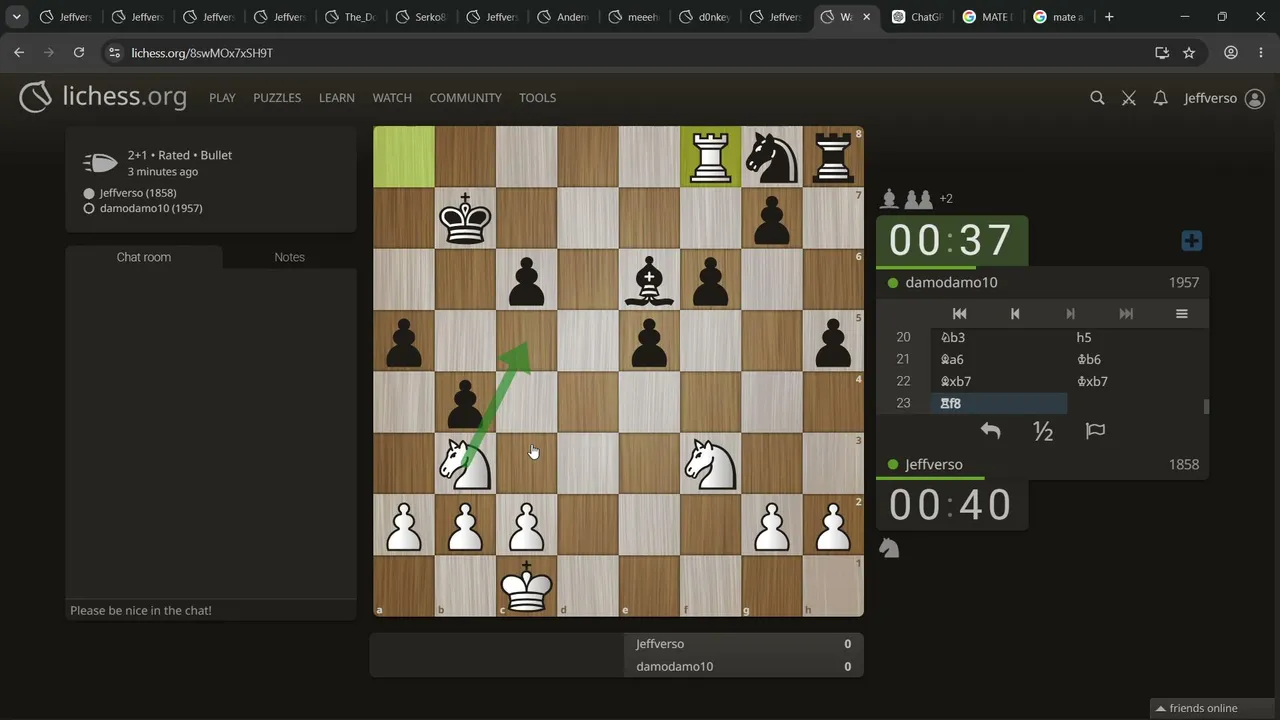
Task: Switch to the Notes tab
Action: [x=290, y=257]
